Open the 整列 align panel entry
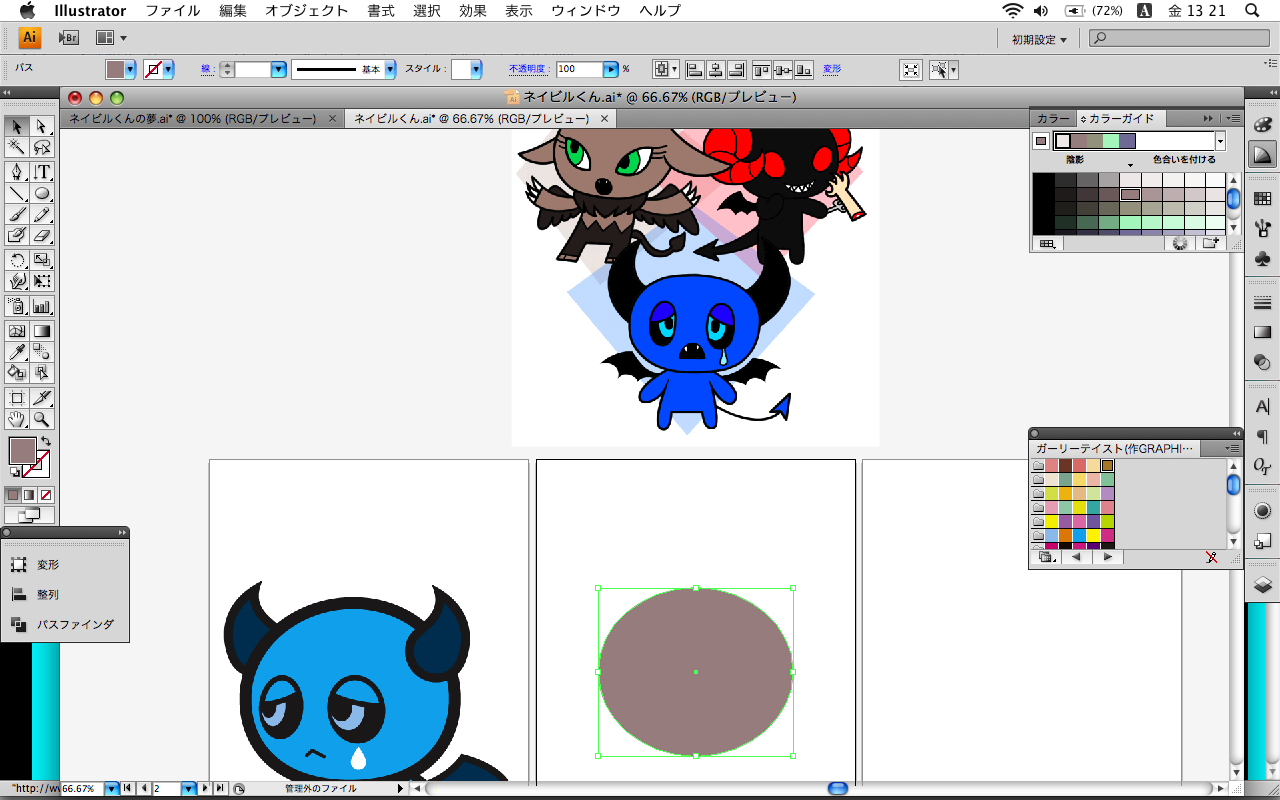Screen dimensions: 1280x800 (x=48, y=594)
